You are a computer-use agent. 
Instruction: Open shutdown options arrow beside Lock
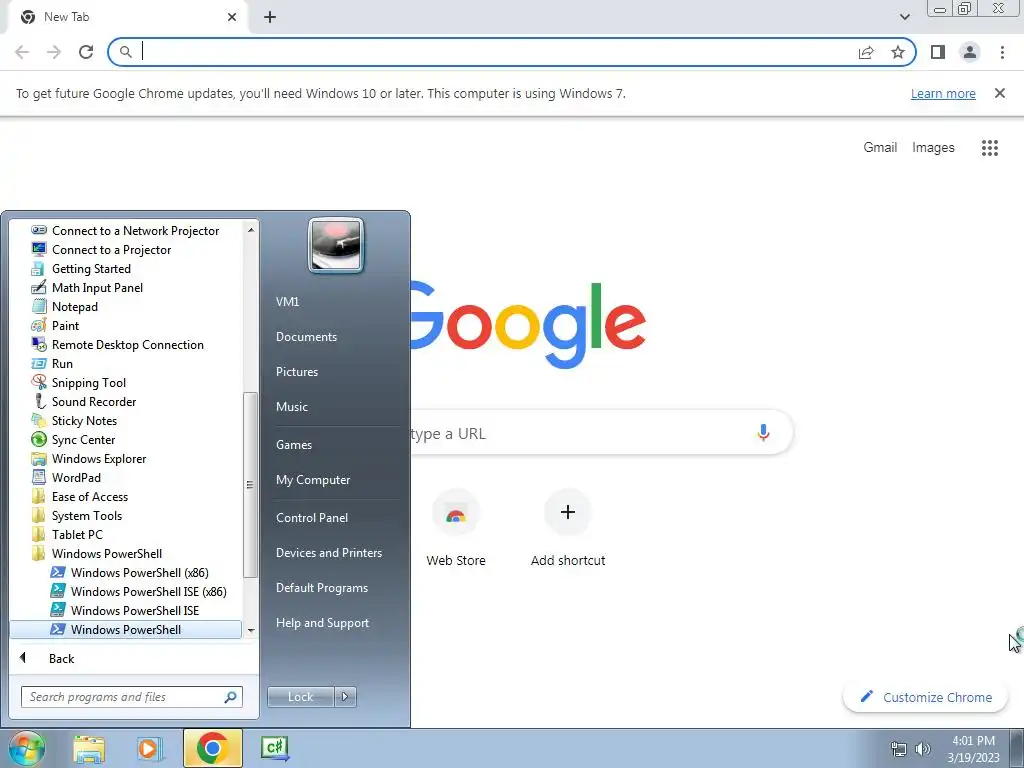tap(345, 697)
